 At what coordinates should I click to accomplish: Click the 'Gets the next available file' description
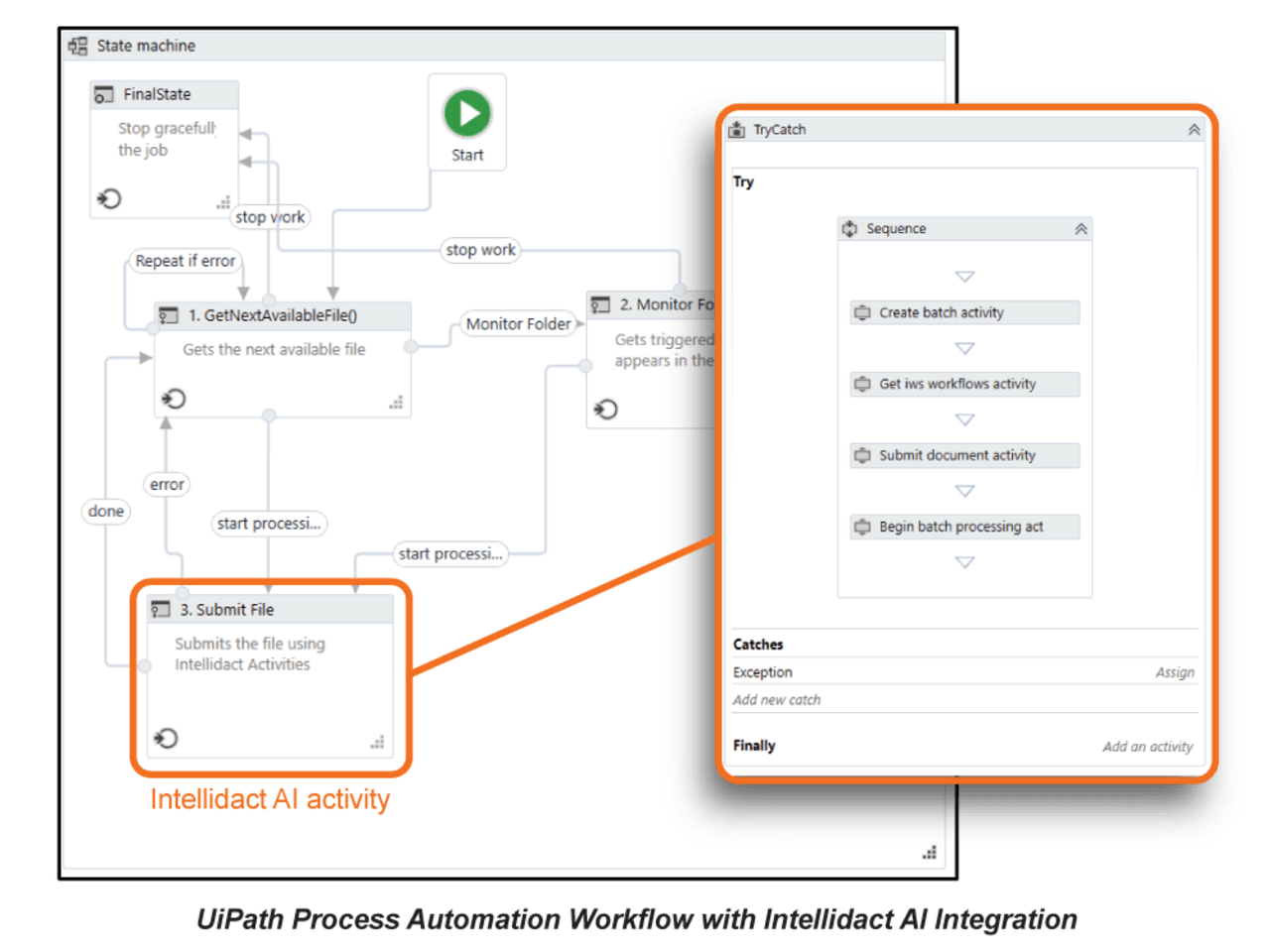pos(274,349)
